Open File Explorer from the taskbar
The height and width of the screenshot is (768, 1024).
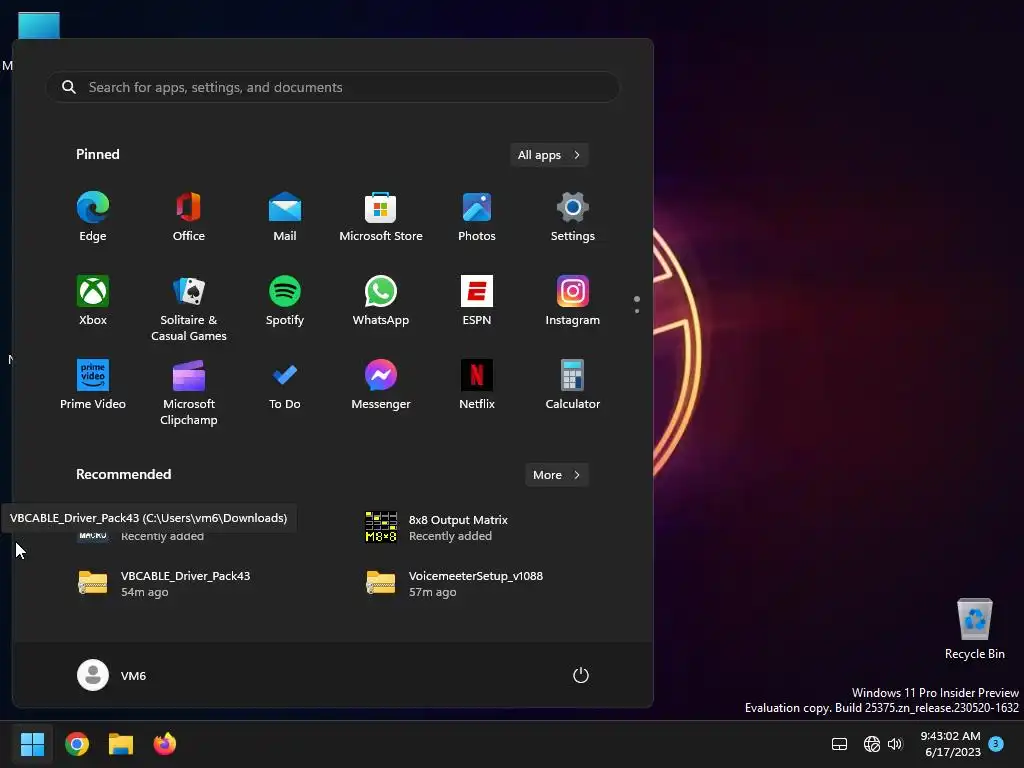tap(121, 744)
